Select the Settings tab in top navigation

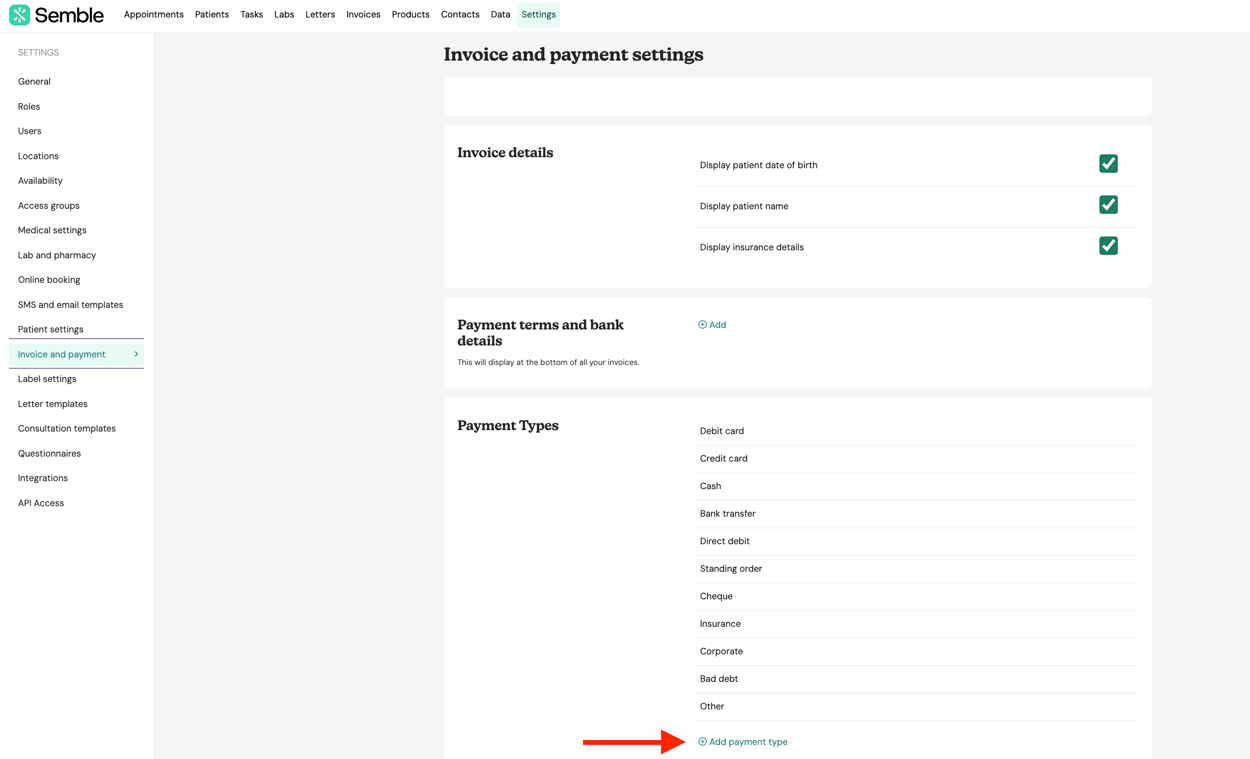[538, 15]
